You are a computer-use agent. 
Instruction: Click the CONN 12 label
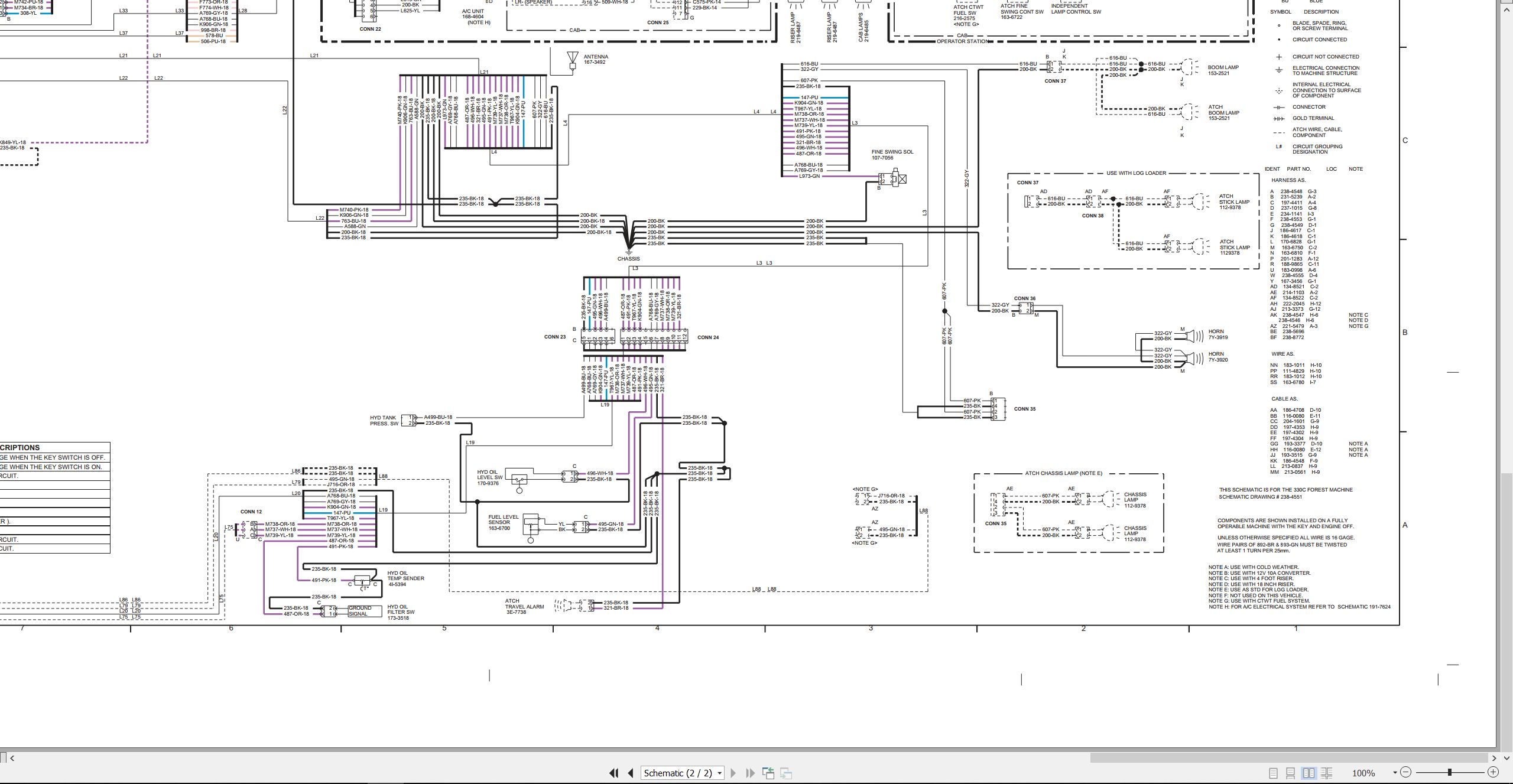pyautogui.click(x=251, y=512)
